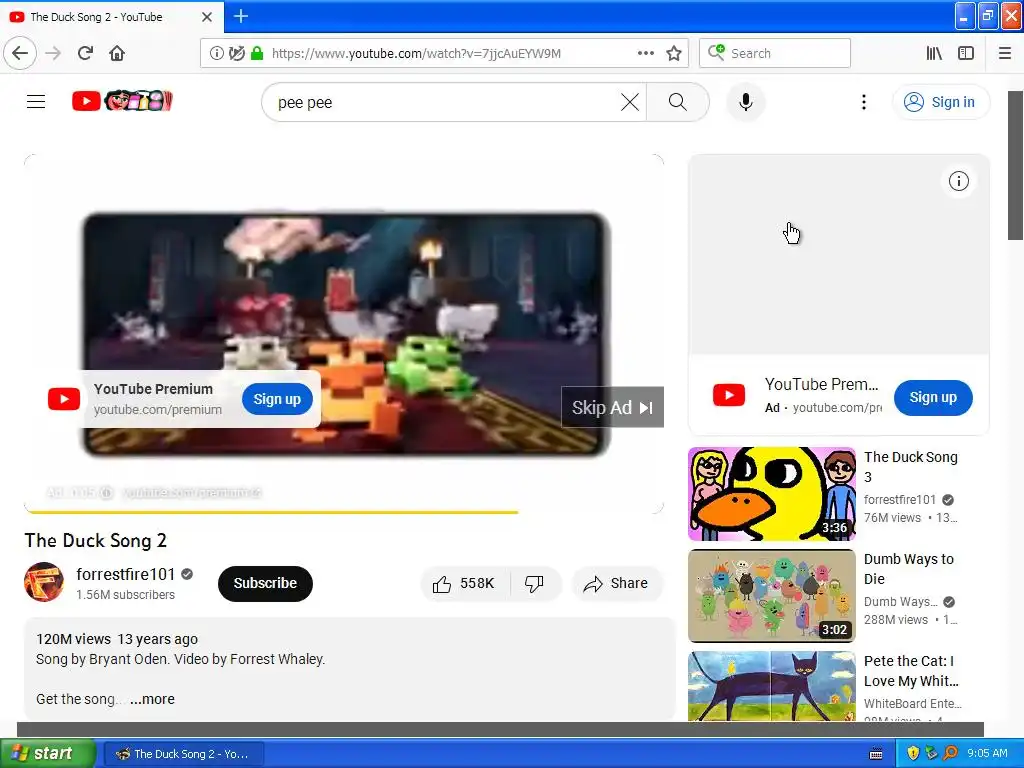Click the video title The Duck Song 2
This screenshot has width=1024, height=768.
click(95, 540)
